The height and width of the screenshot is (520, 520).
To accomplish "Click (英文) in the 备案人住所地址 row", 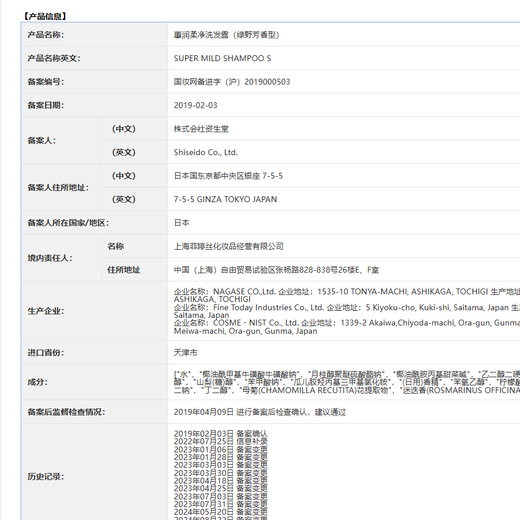I will pos(123,199).
